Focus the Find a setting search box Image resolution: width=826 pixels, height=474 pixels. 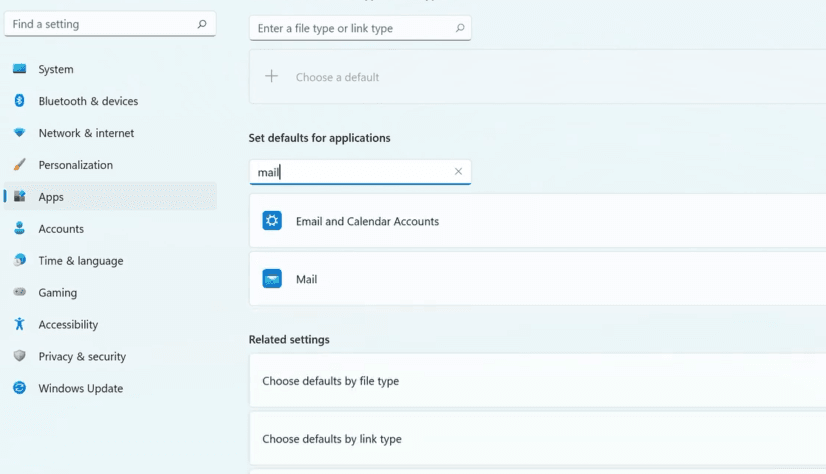coord(110,24)
